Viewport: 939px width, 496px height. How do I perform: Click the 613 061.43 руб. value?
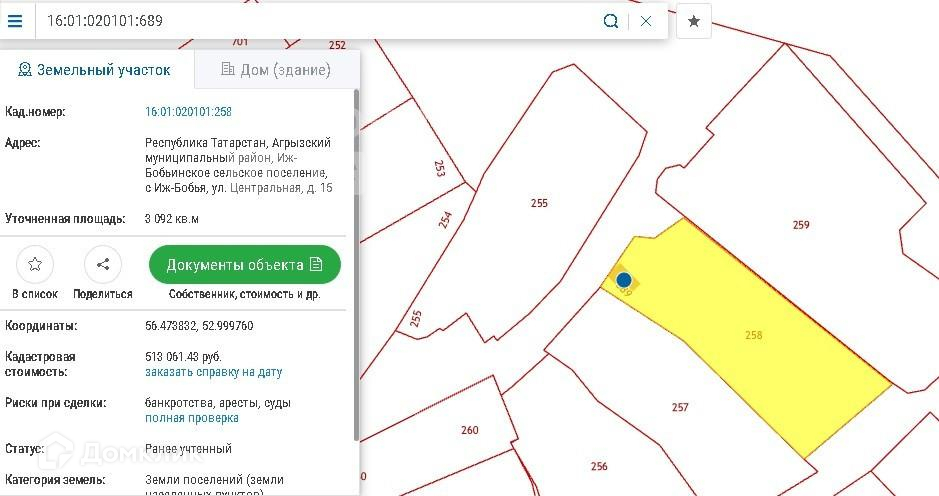183,356
